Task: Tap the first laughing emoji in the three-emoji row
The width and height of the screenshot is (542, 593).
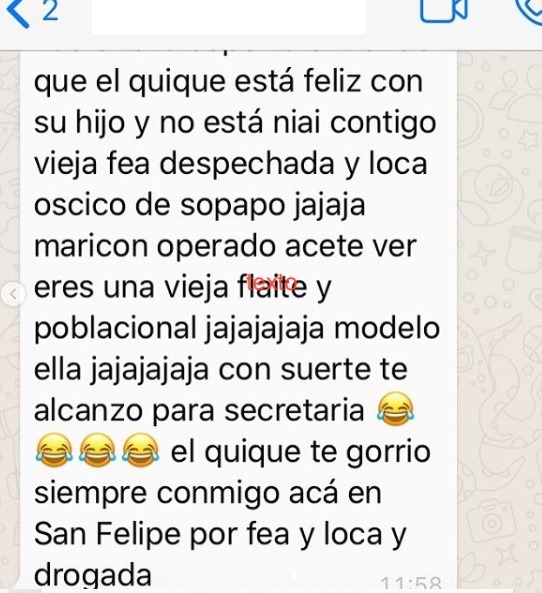Action: pos(54,450)
